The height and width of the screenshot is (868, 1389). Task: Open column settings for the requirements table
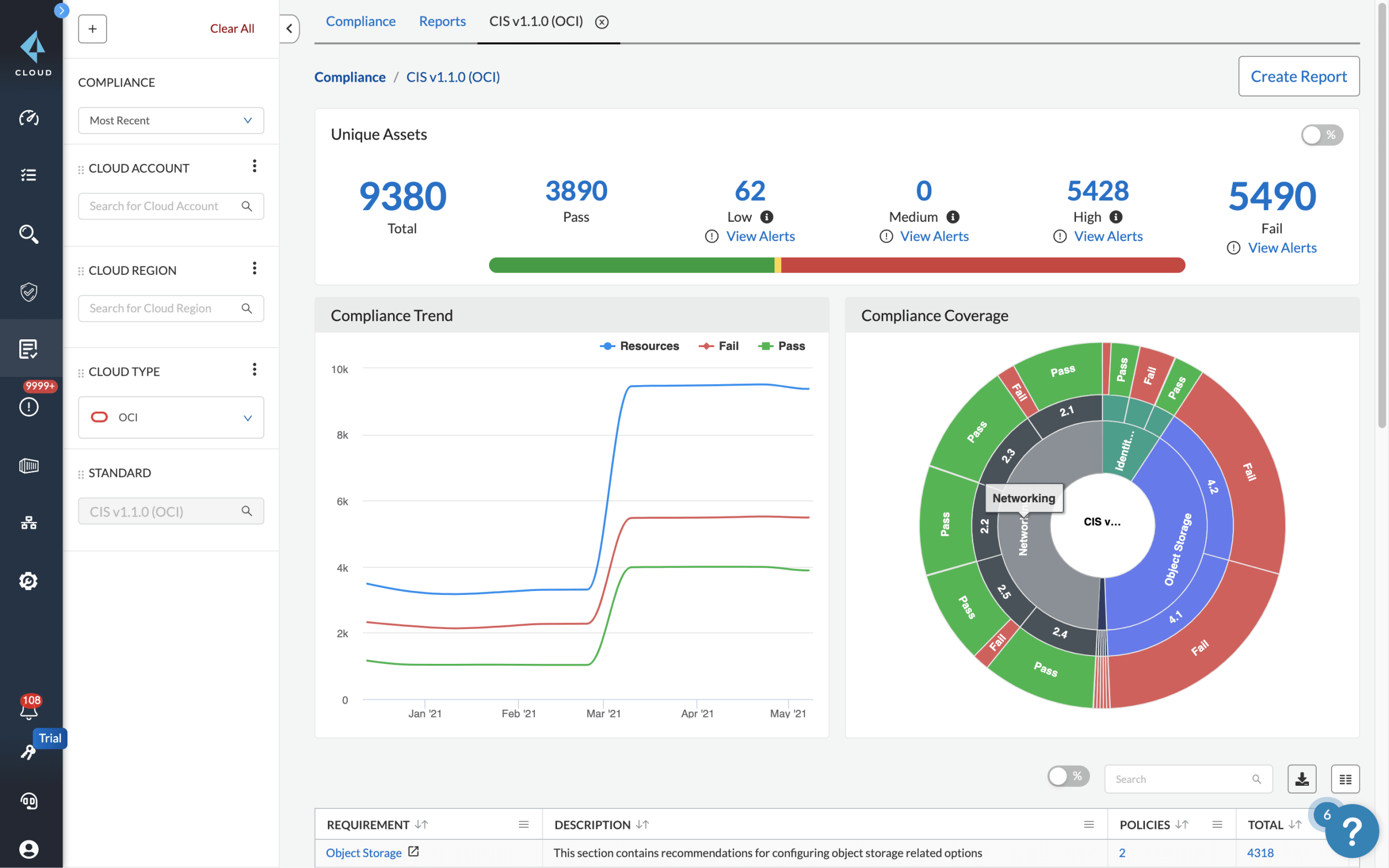pyautogui.click(x=1345, y=779)
